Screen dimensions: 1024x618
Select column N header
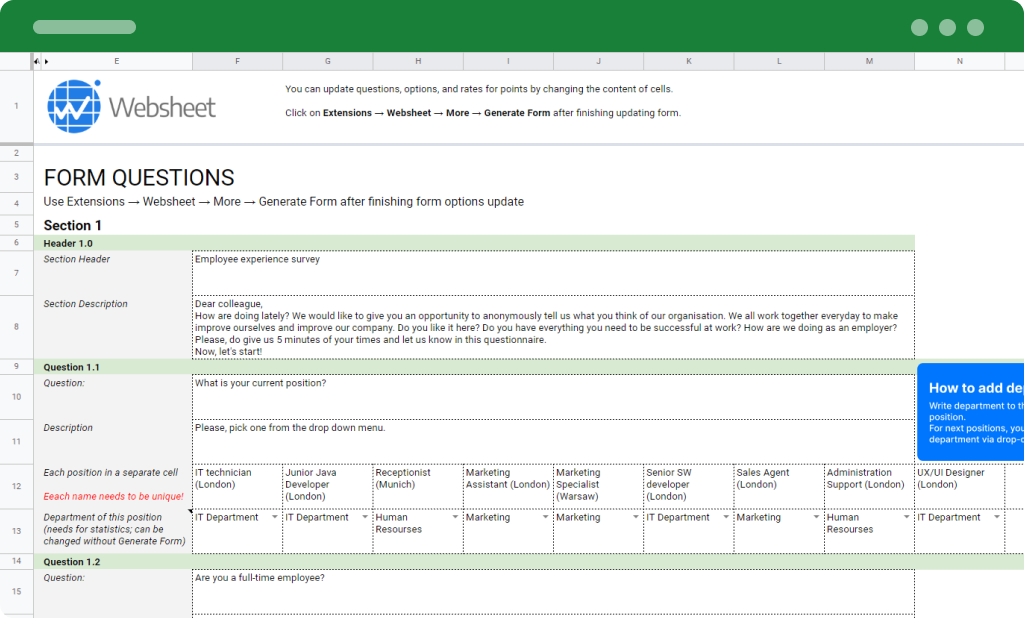coord(959,61)
